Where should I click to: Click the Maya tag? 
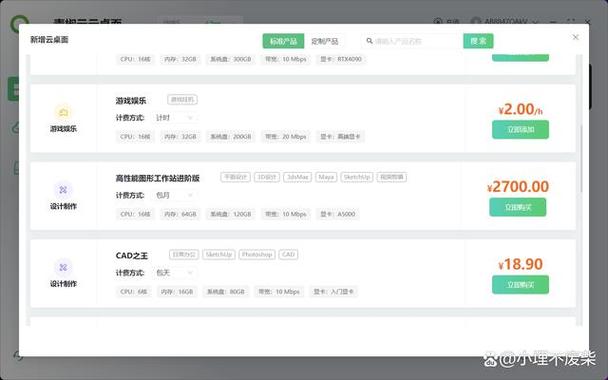[326, 177]
